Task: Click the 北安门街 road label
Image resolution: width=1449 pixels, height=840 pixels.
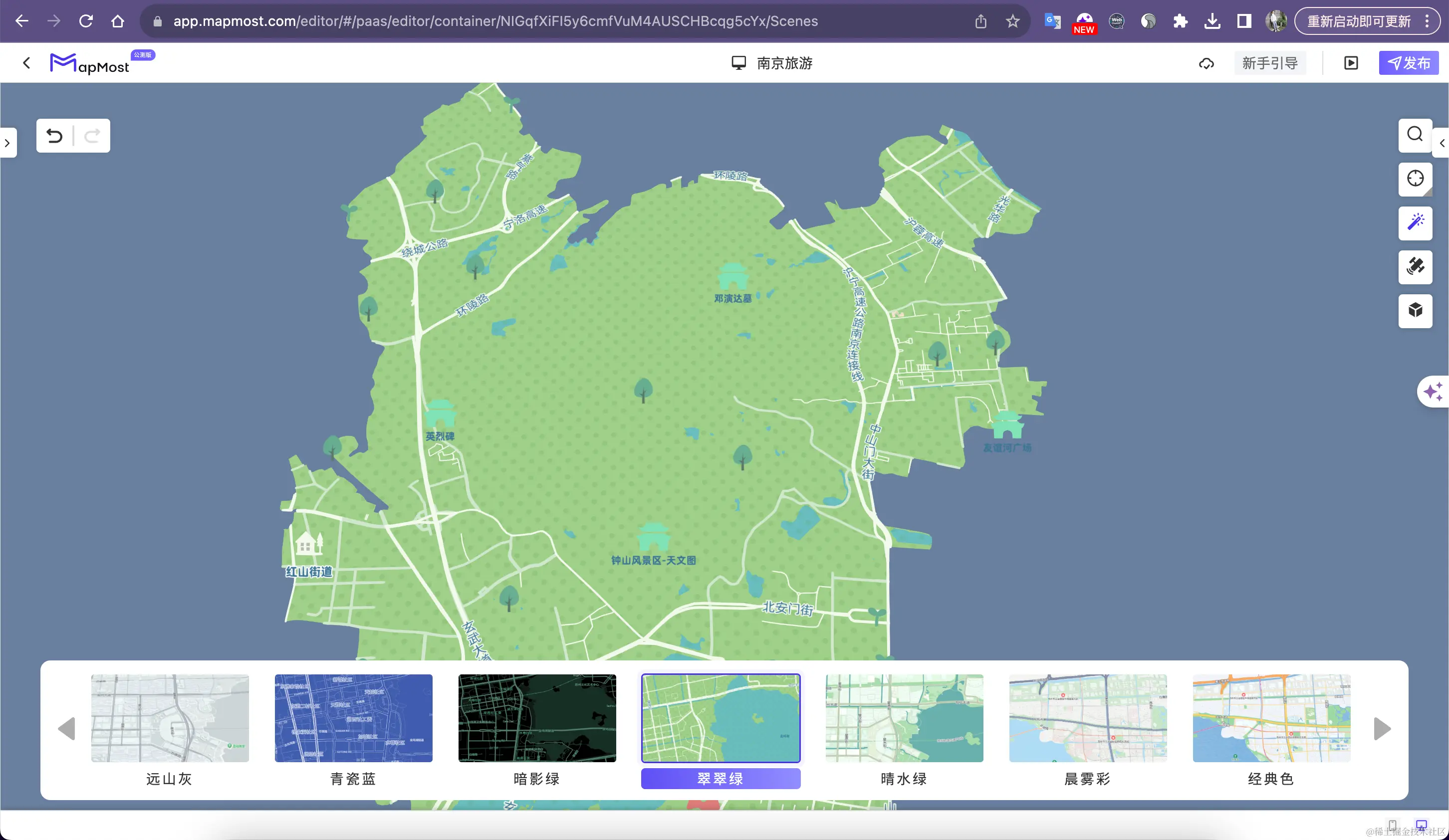Action: coord(788,608)
